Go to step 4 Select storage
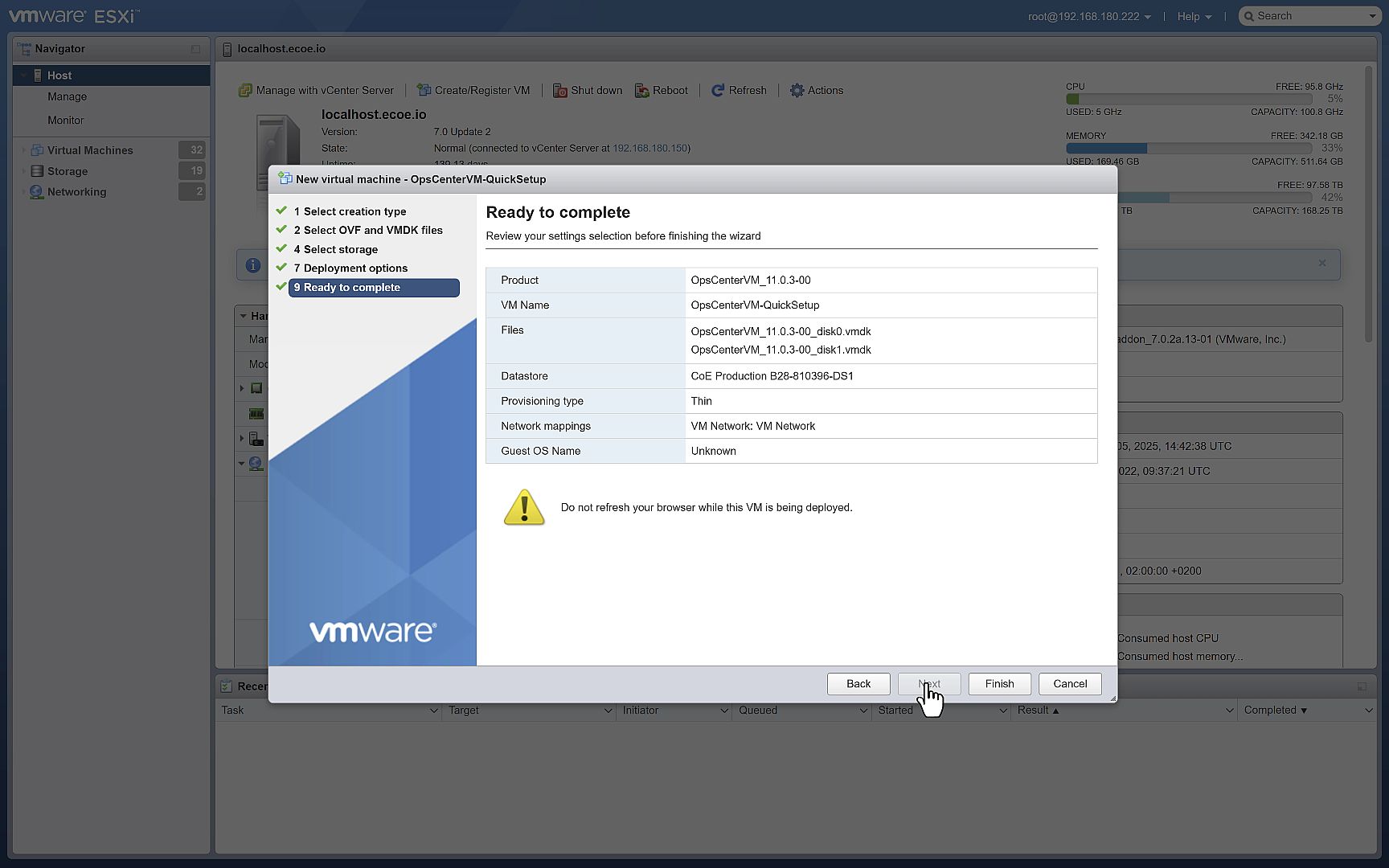 tap(335, 249)
